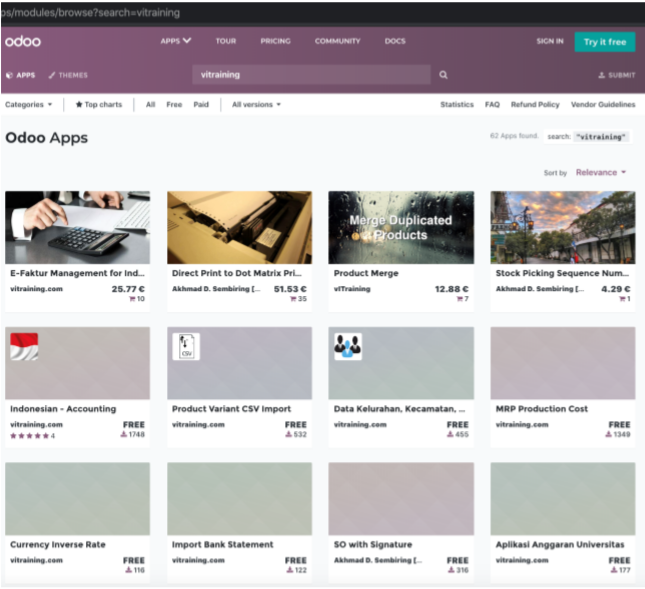Open the FAQ link

coord(492,104)
